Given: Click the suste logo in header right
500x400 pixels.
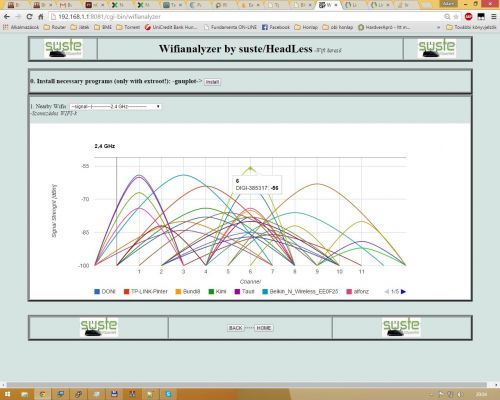Looking at the screenshot, I should [437, 49].
